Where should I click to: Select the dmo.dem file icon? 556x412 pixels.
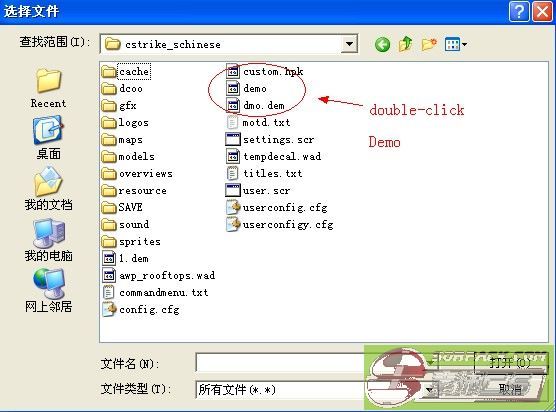click(x=233, y=105)
